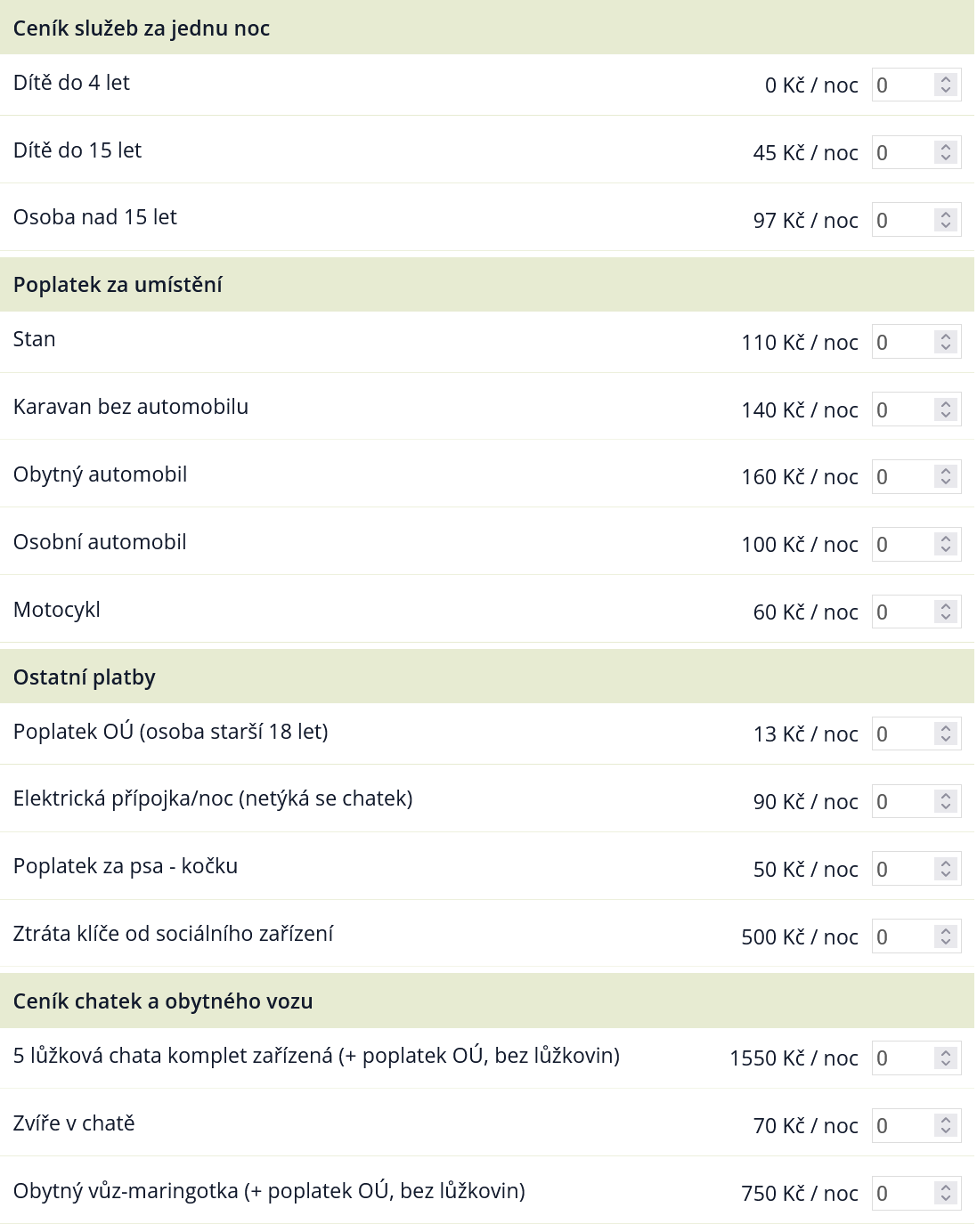Increase the Obytný vůz-maringotka count
Screen dimensions: 977x1232
[946, 1188]
